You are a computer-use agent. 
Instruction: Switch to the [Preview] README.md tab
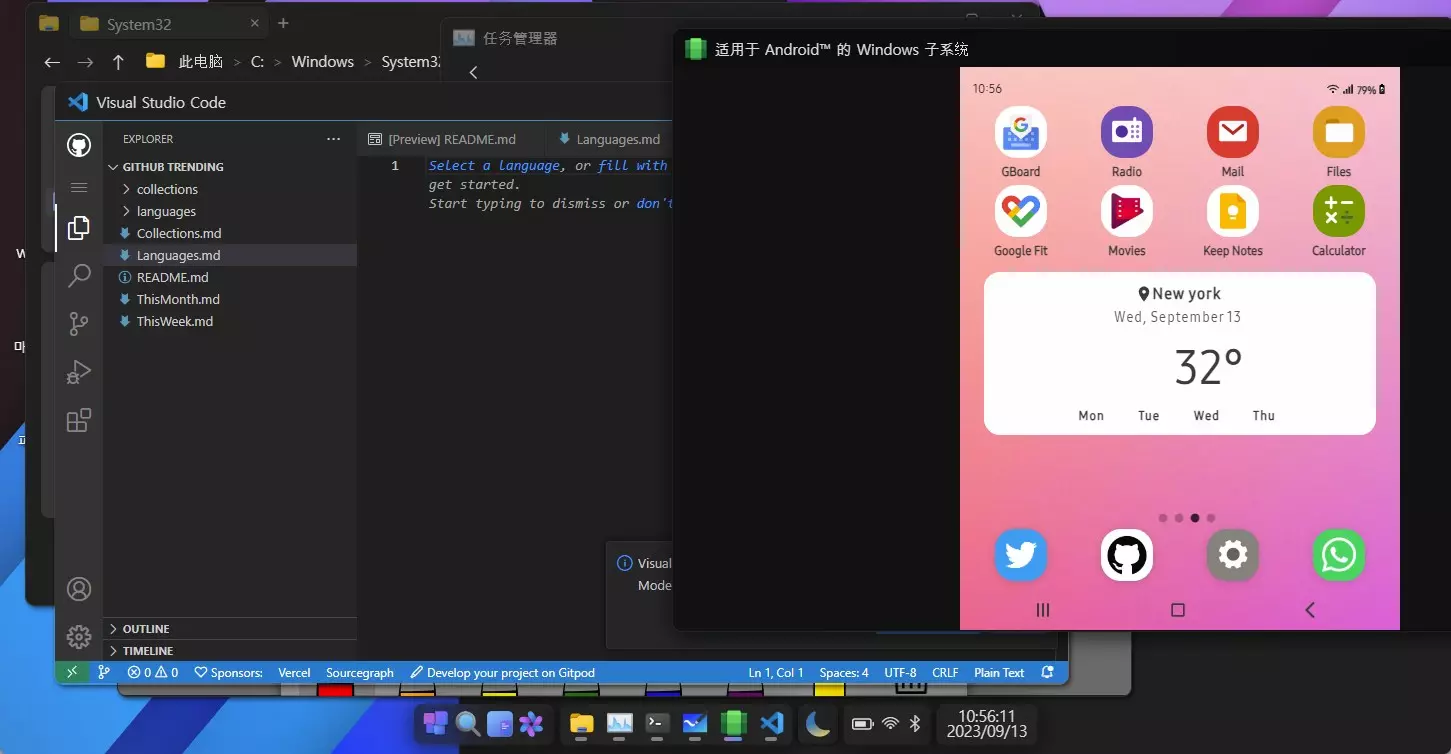click(450, 139)
